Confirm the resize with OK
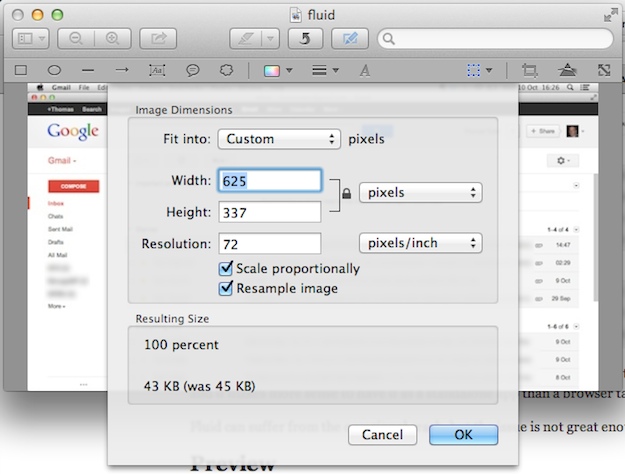625x474 pixels. pos(463,435)
